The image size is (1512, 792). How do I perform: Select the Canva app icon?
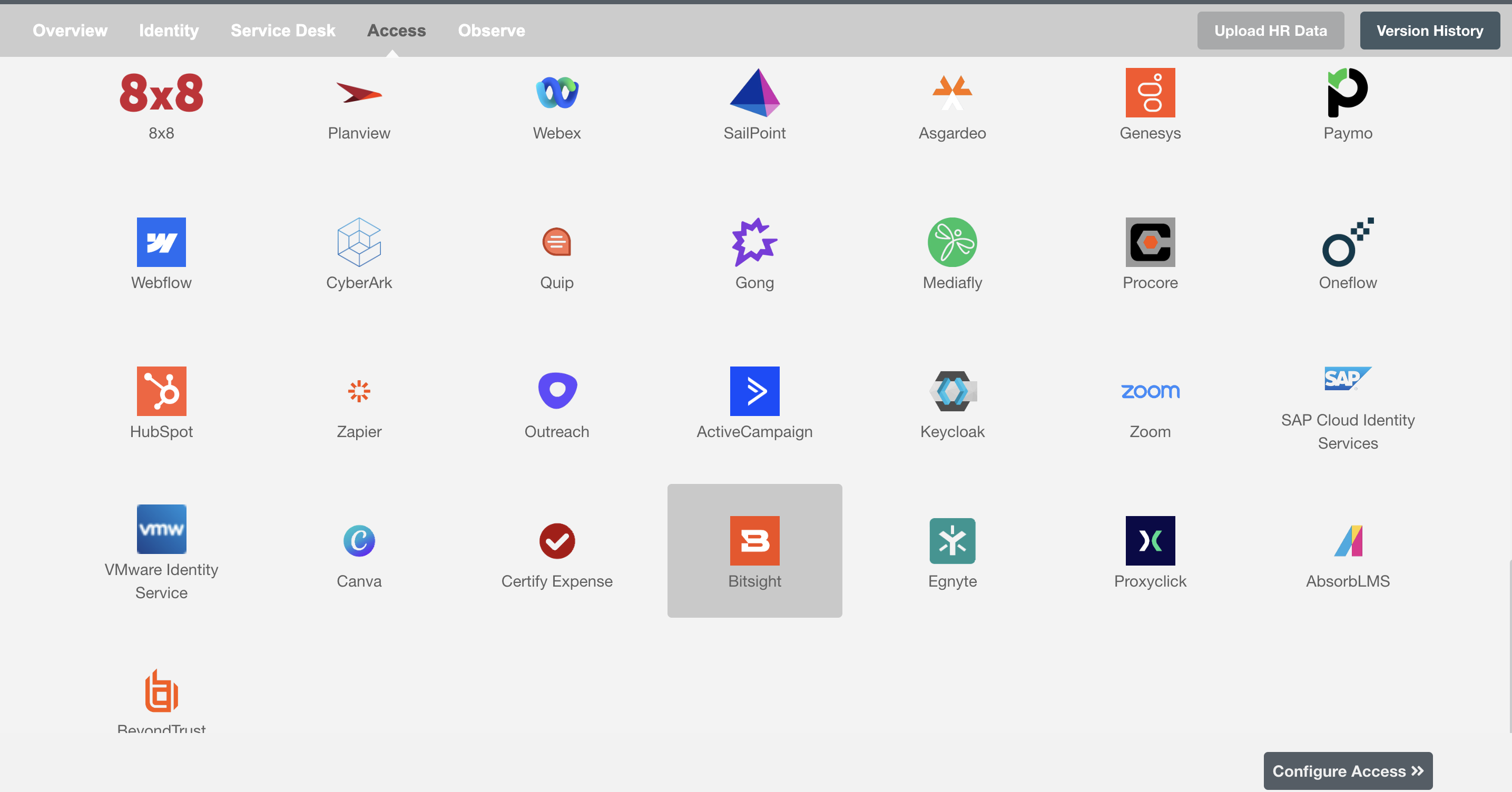click(359, 541)
